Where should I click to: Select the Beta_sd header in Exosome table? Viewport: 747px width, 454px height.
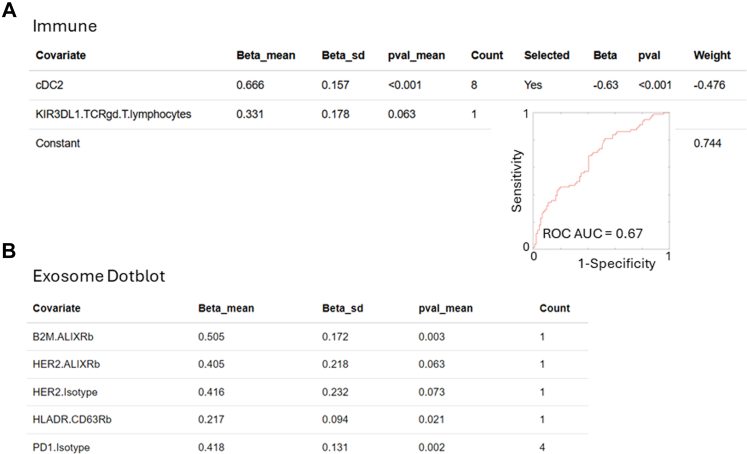coord(343,308)
